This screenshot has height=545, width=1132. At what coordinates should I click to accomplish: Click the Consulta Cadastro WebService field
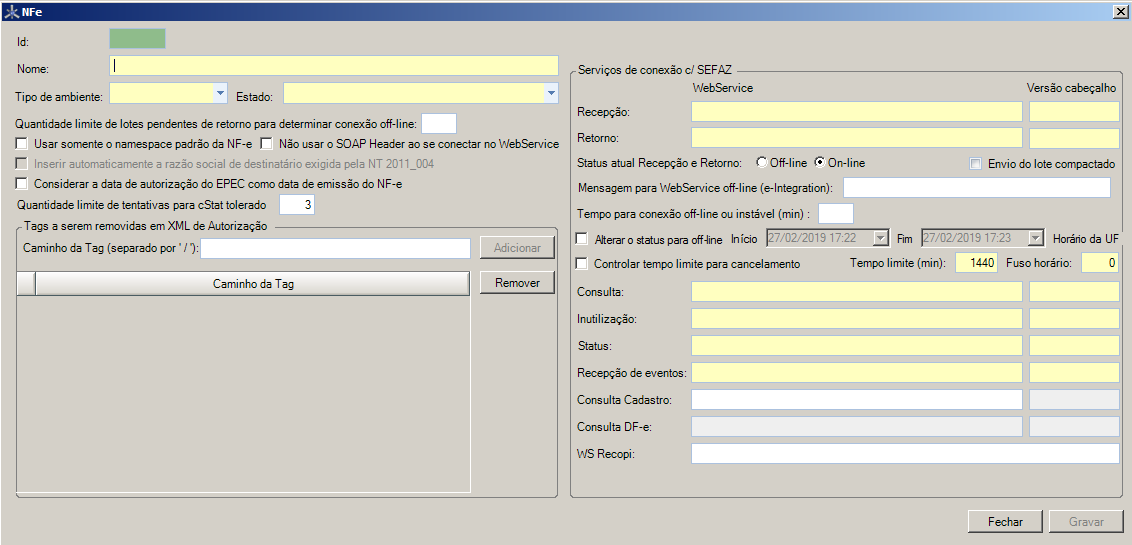click(x=856, y=400)
